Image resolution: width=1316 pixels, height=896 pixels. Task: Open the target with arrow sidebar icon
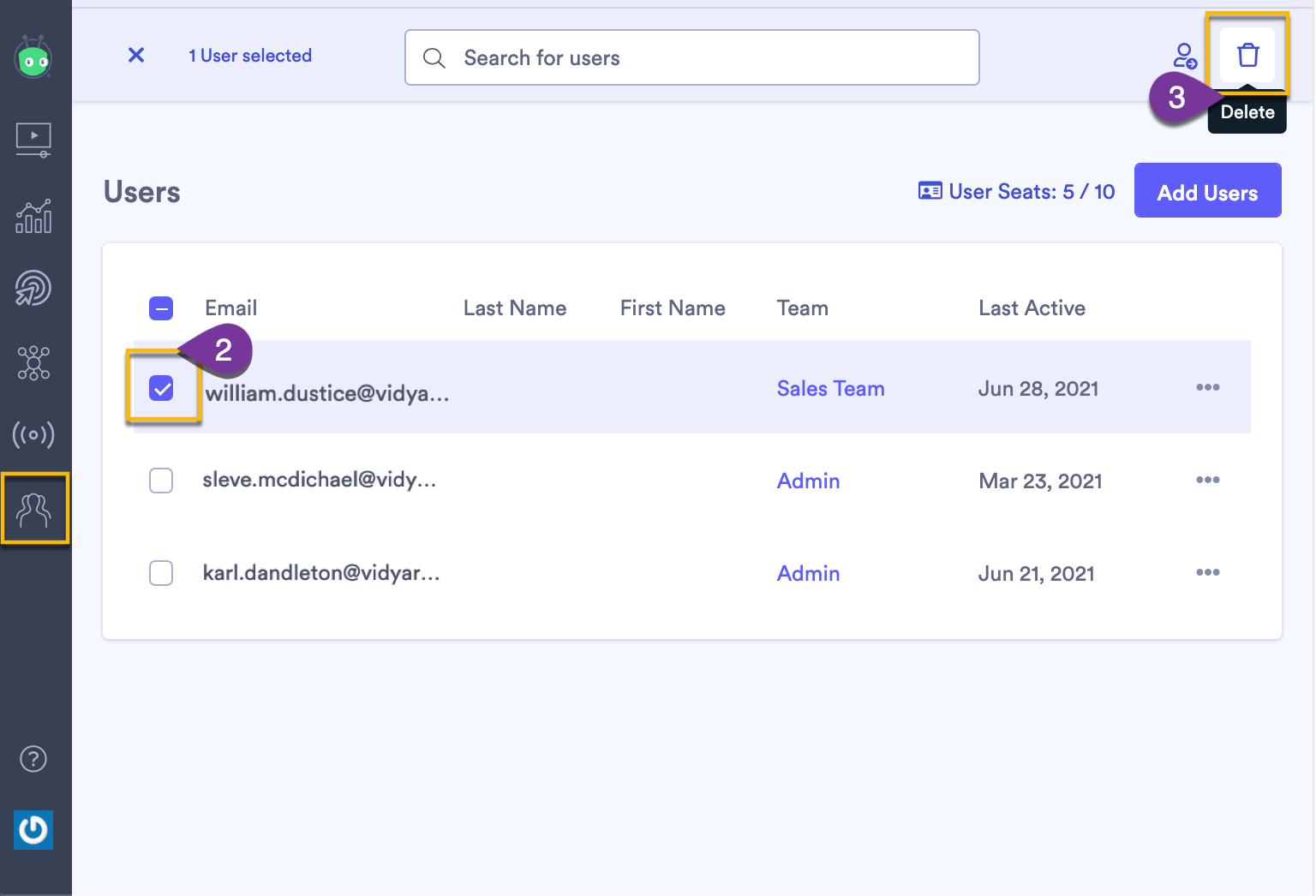click(33, 289)
